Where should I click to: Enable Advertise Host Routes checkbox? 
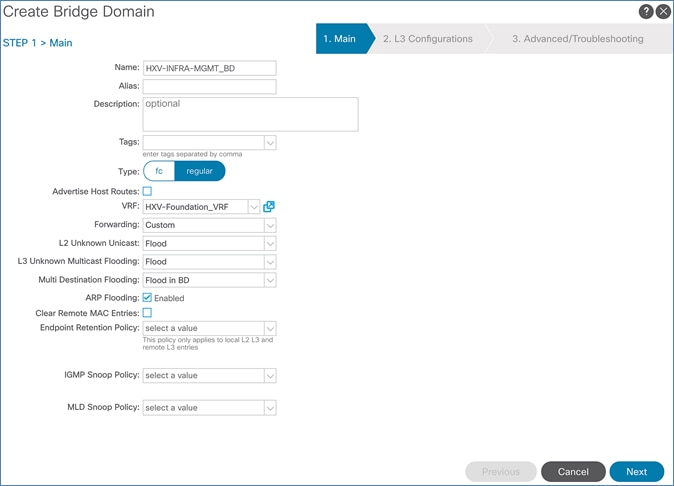(x=147, y=191)
